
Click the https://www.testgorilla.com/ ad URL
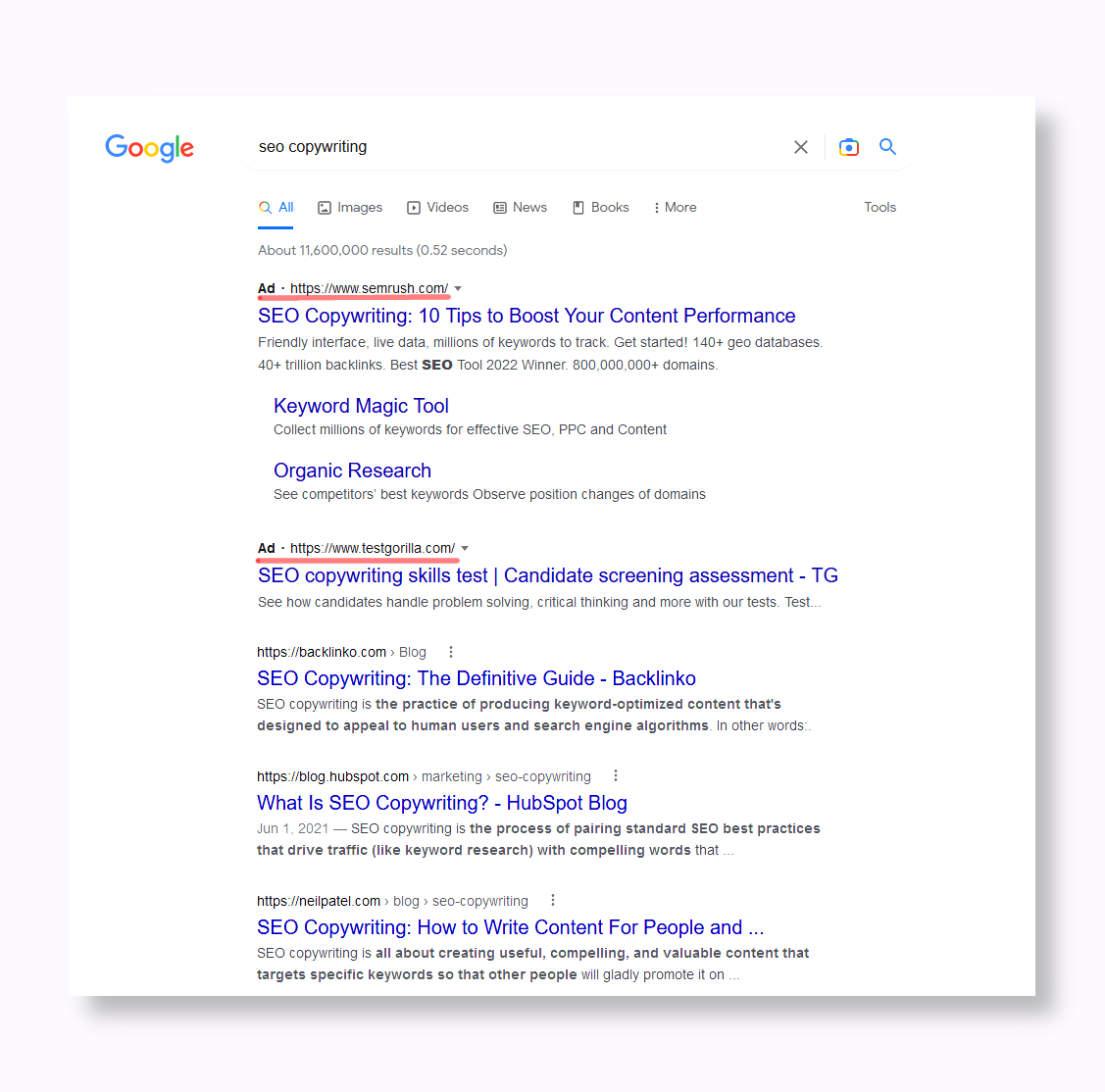[373, 549]
